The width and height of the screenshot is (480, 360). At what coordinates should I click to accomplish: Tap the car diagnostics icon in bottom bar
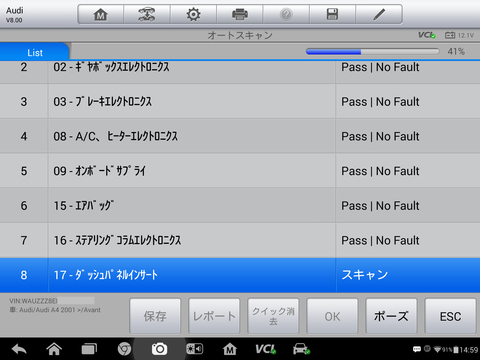(x=301, y=349)
